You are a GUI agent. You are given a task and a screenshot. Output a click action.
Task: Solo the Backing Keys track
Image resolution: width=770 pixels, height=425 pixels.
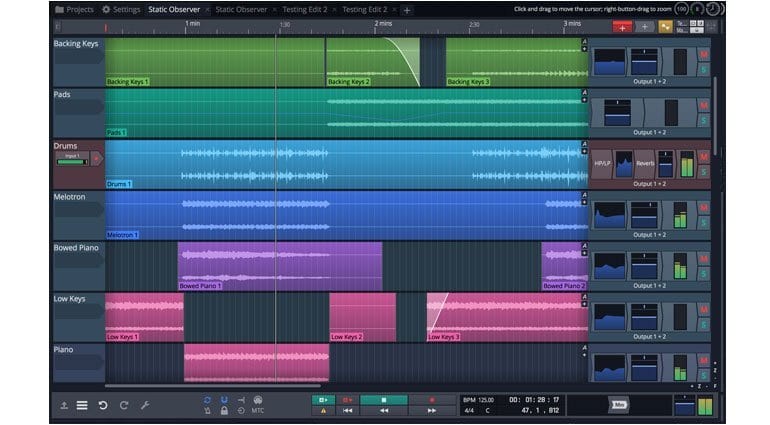(704, 69)
